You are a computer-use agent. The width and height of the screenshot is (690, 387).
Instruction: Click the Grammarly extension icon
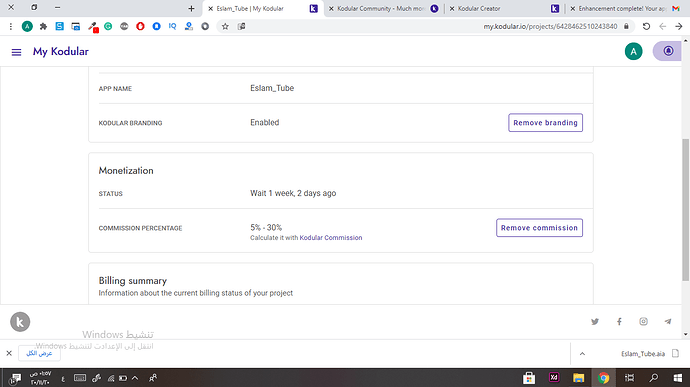108,26
